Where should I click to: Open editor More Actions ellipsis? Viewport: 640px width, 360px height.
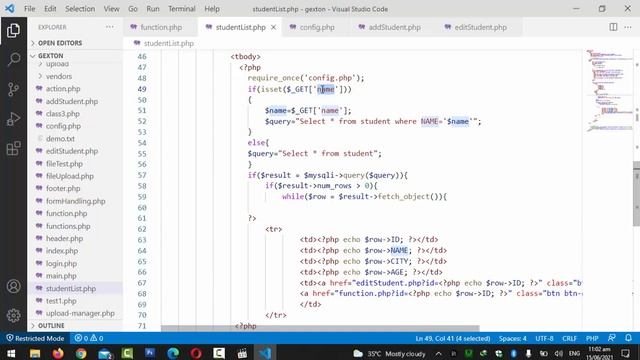pos(628,27)
